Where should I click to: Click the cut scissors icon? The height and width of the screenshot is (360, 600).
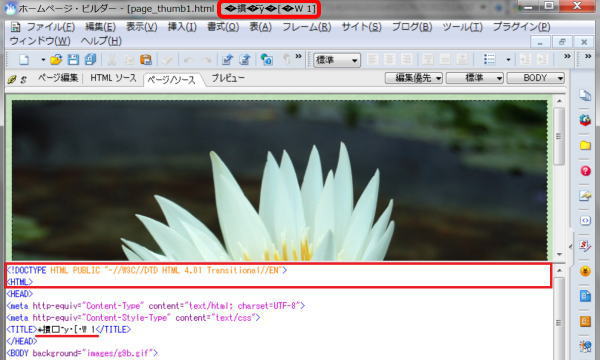[x=111, y=60]
